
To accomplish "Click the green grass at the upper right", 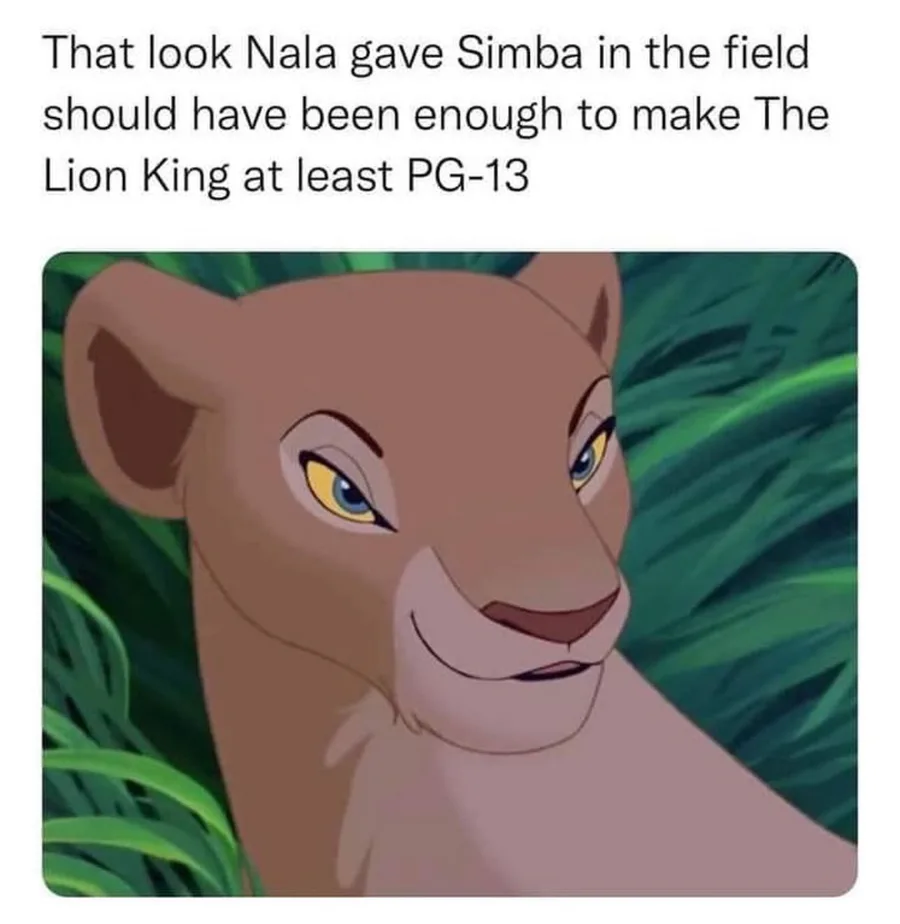I will coord(743,365).
